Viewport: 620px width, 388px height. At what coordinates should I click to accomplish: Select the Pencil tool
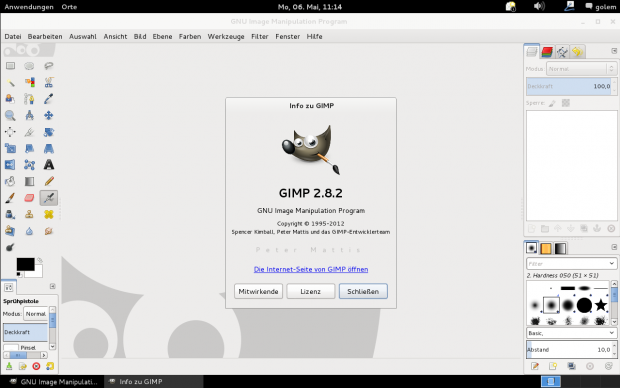coord(49,182)
